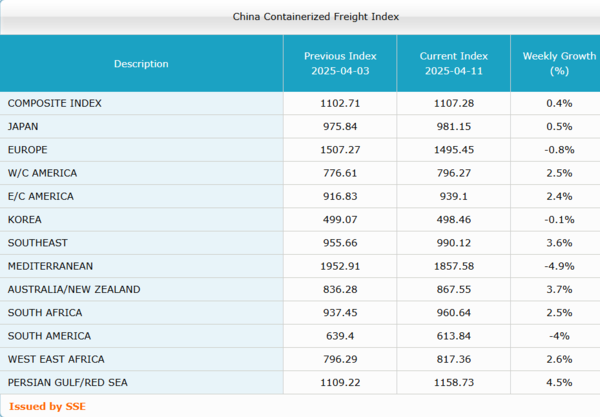The width and height of the screenshot is (600, 417).
Task: Click the Previous Index column header
Action: point(339,64)
